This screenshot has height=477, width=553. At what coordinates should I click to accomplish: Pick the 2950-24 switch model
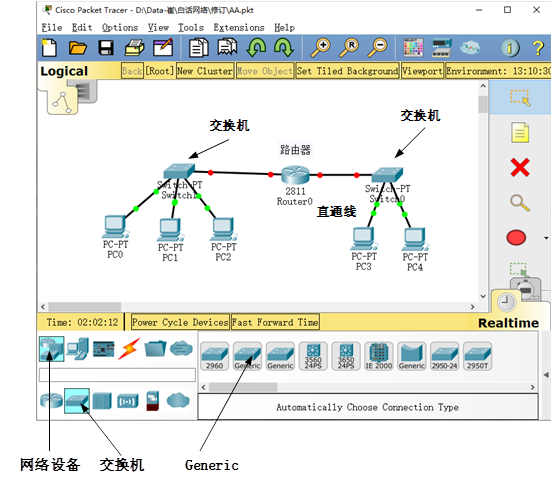[444, 356]
